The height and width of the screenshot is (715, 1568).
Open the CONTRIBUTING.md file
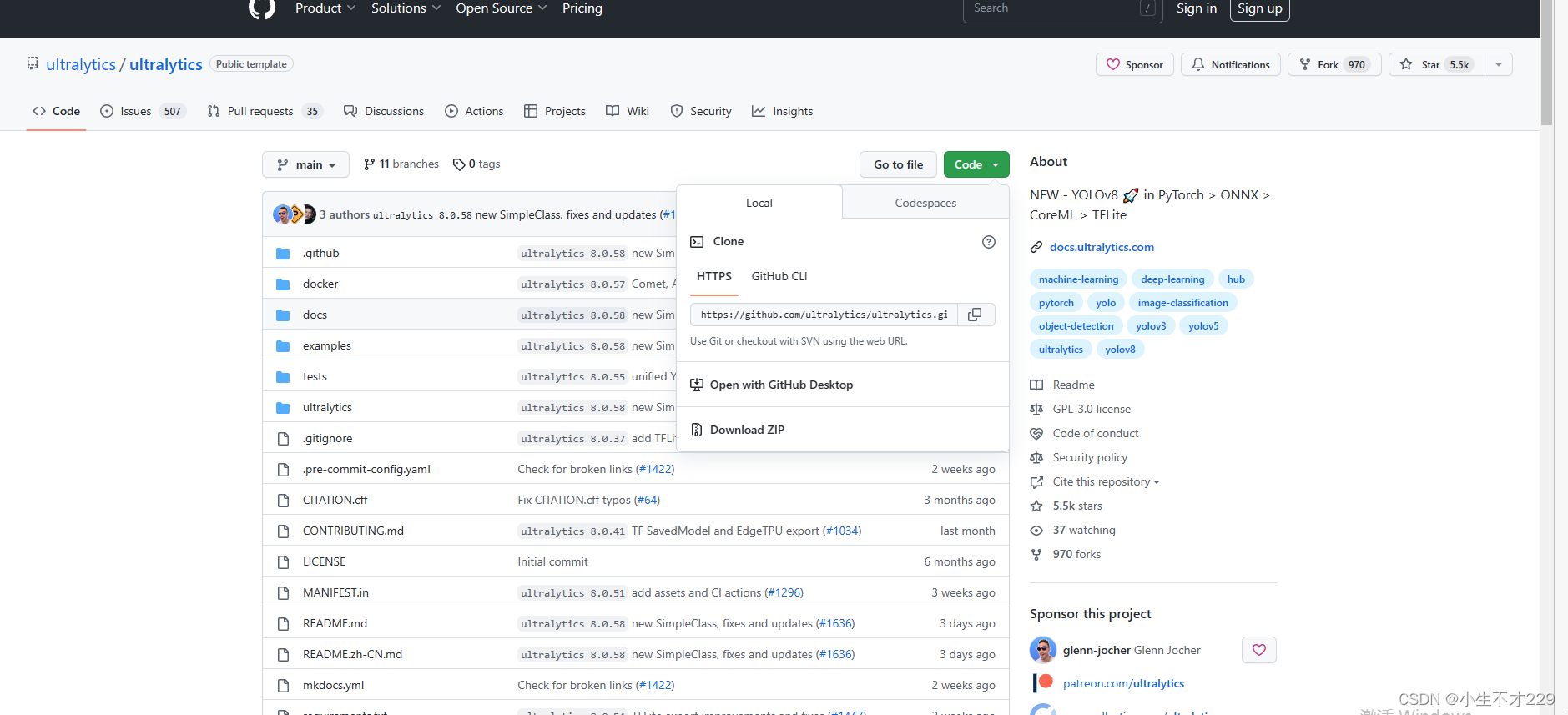353,531
